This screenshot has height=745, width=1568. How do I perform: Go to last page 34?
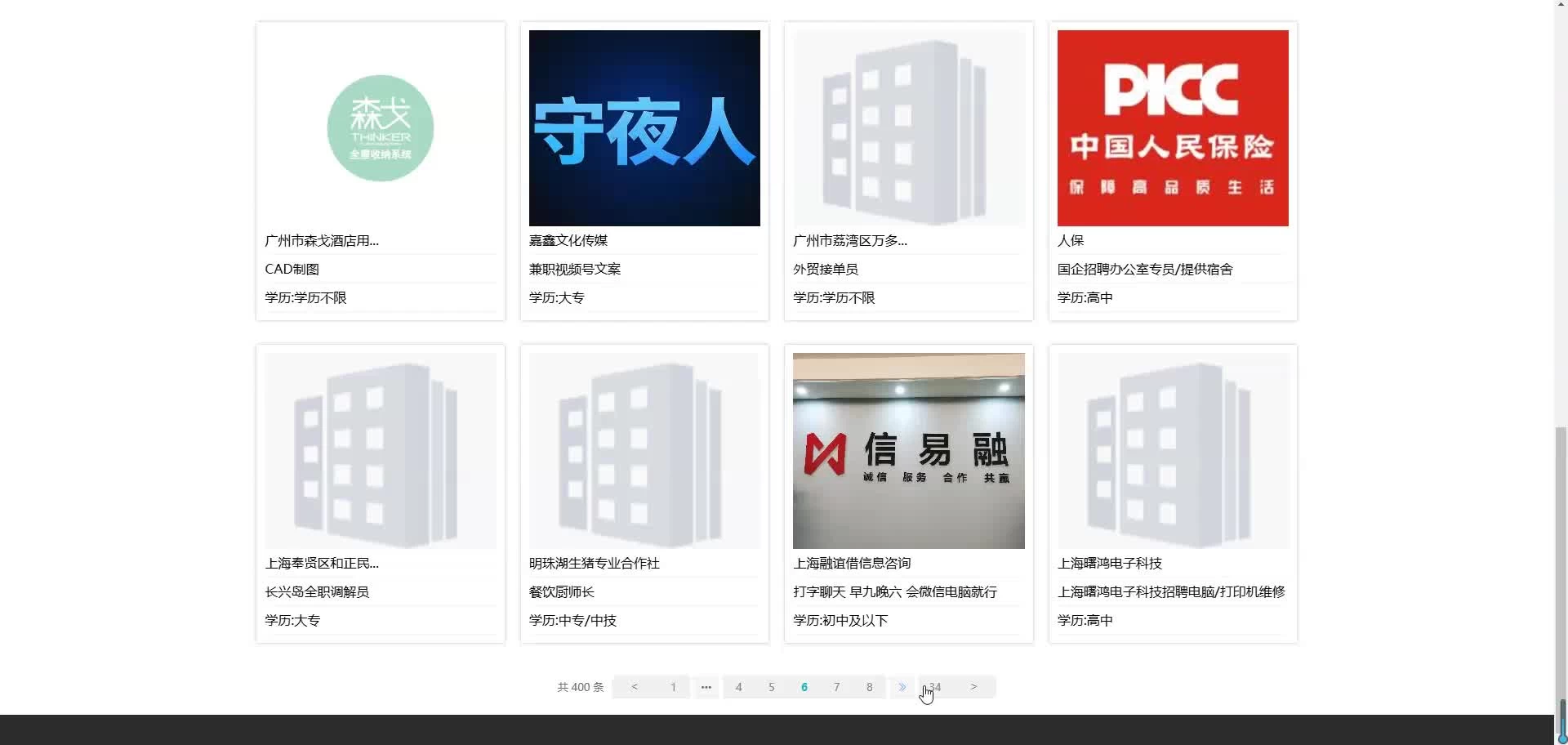[935, 687]
